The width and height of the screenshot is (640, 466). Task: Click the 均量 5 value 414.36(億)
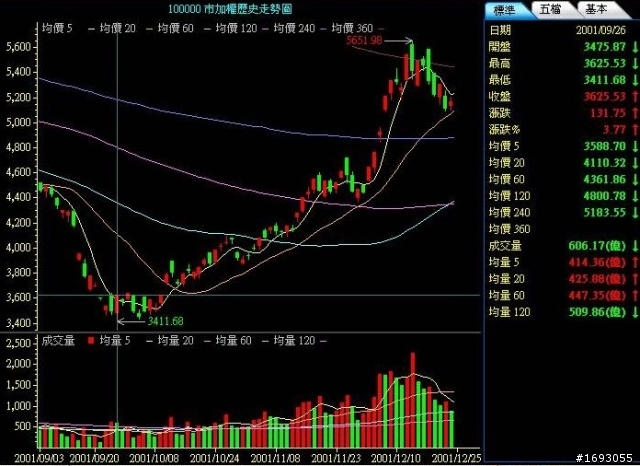597,262
